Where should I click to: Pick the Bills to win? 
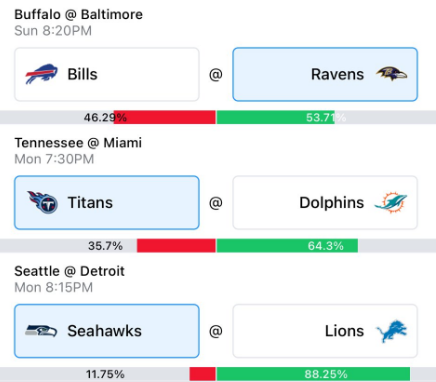pos(107,74)
